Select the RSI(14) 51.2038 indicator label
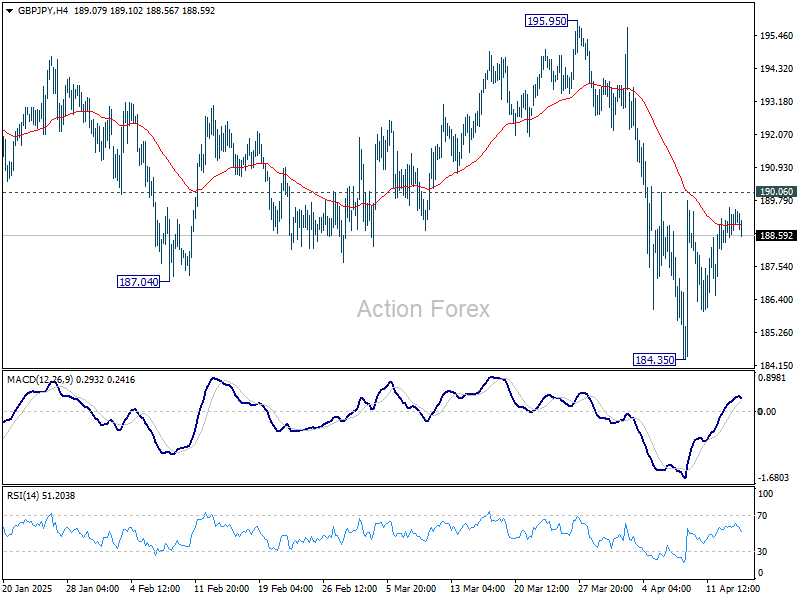The height and width of the screenshot is (600, 800). 41,495
